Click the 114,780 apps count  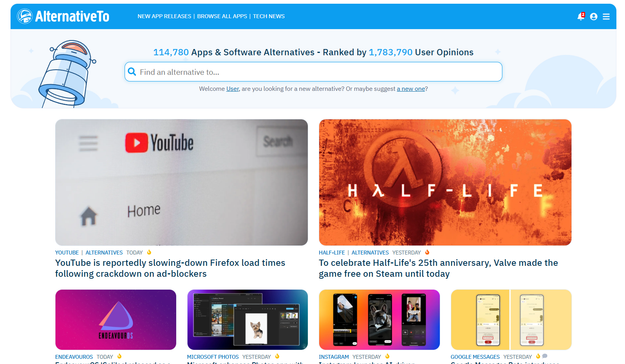pos(171,52)
